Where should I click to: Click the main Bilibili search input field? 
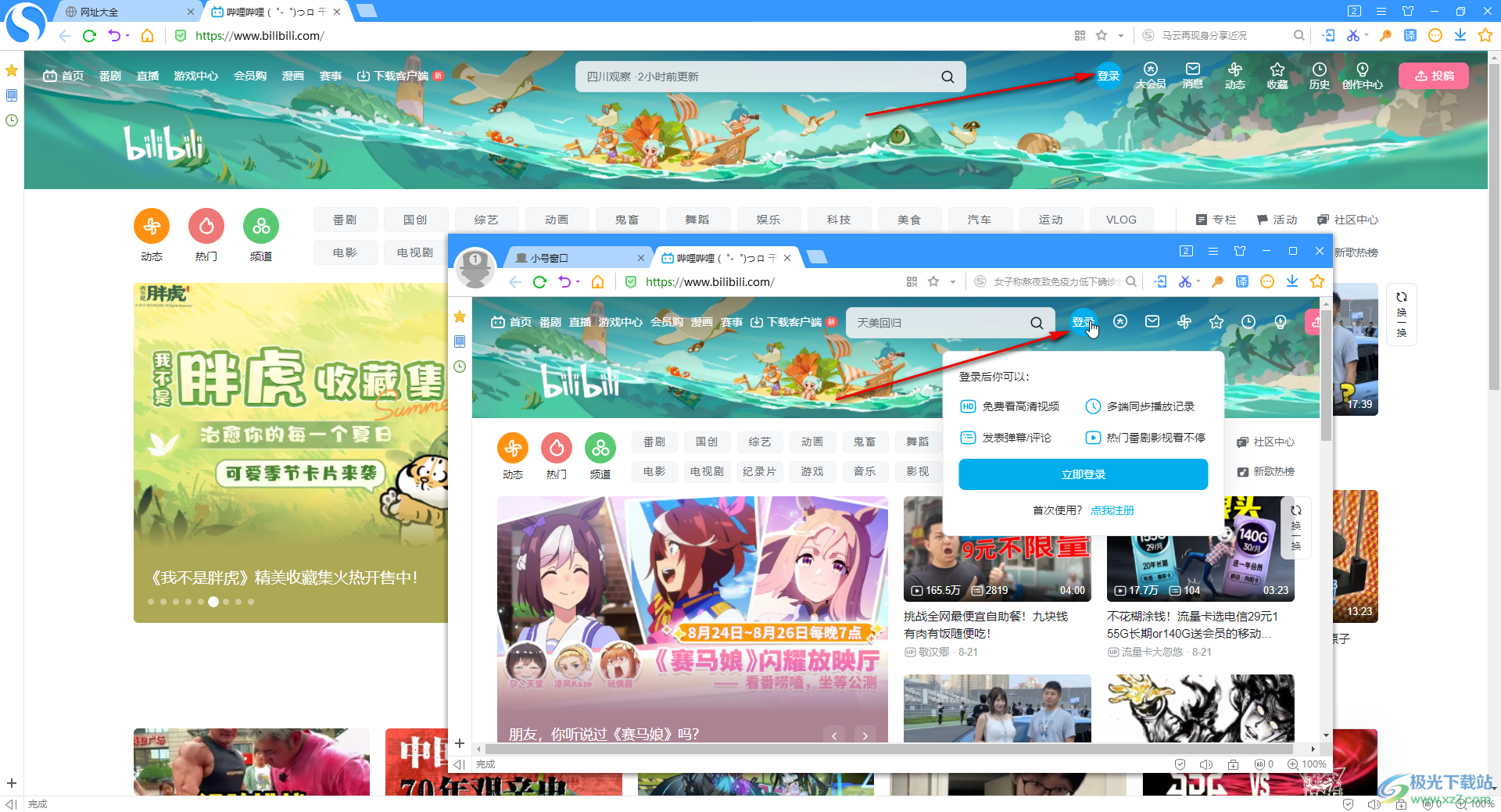coord(758,77)
